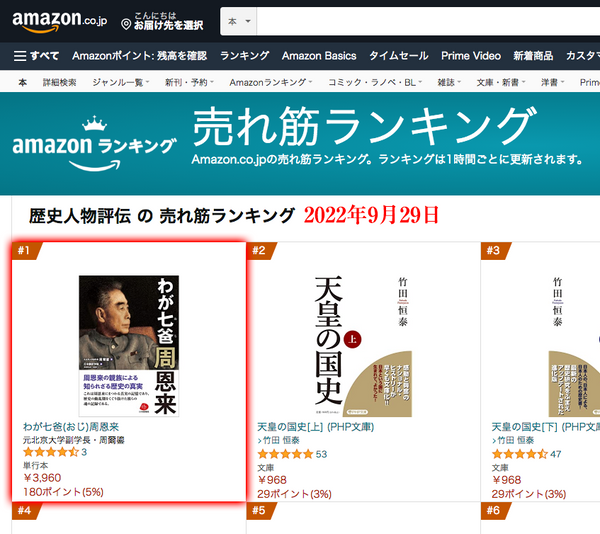Expand the ジャンル一覧 dropdown
The height and width of the screenshot is (534, 600).
click(x=121, y=82)
